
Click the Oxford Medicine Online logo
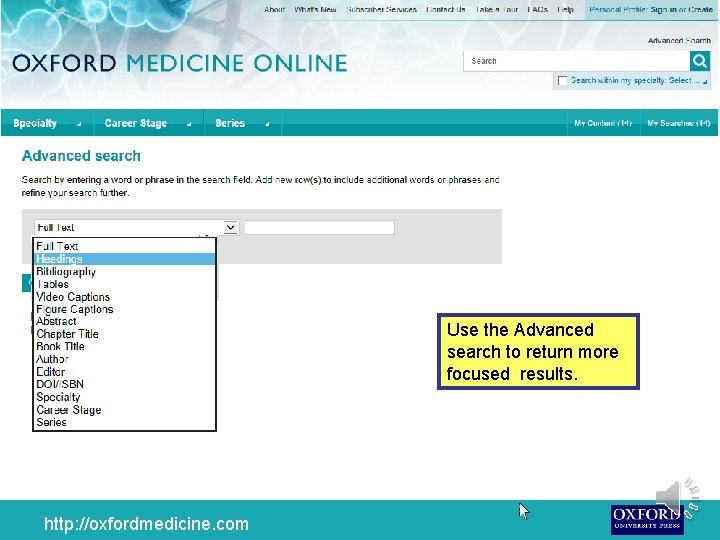180,63
